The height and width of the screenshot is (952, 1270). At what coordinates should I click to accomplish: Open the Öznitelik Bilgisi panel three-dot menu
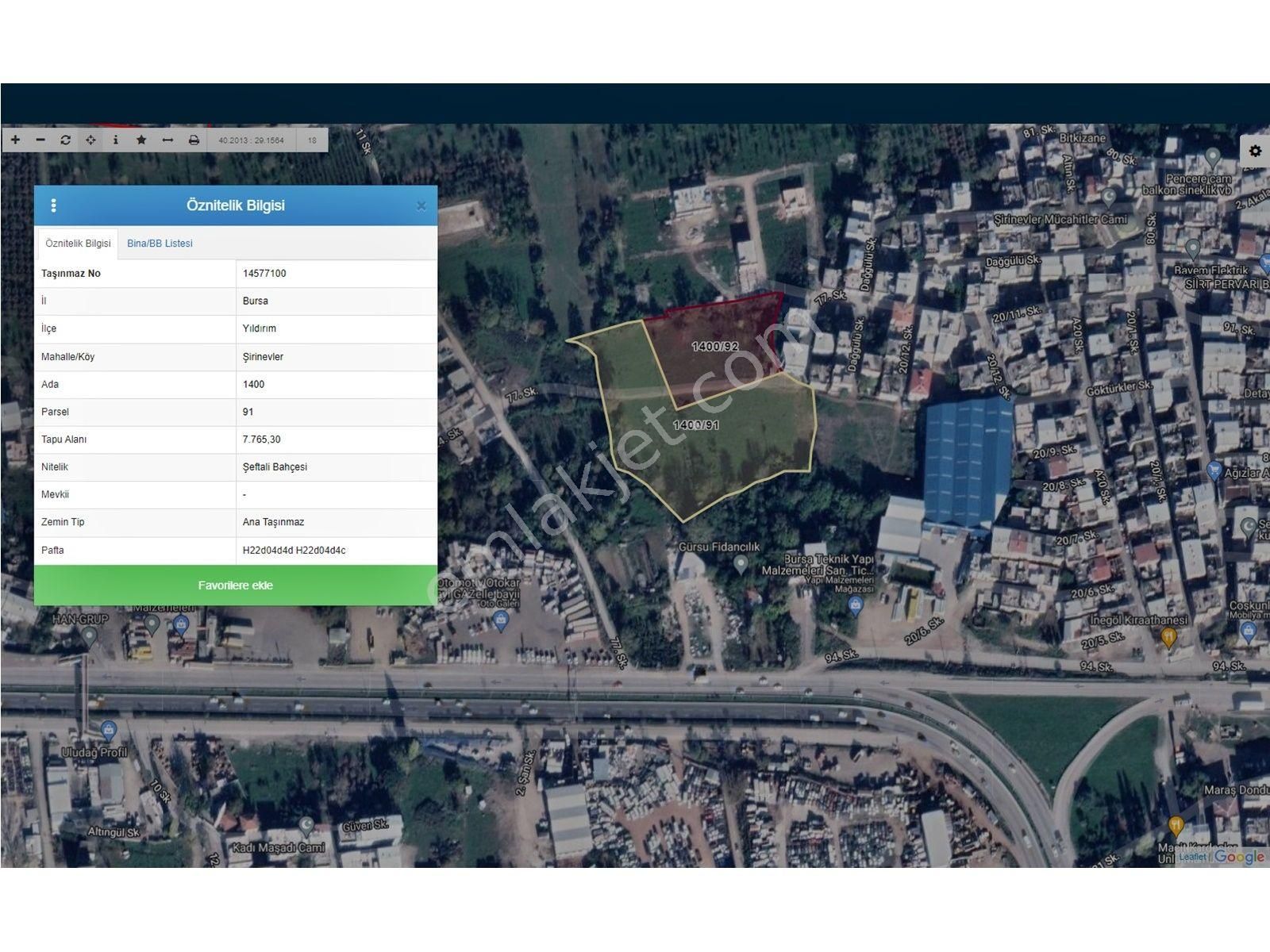pyautogui.click(x=53, y=205)
